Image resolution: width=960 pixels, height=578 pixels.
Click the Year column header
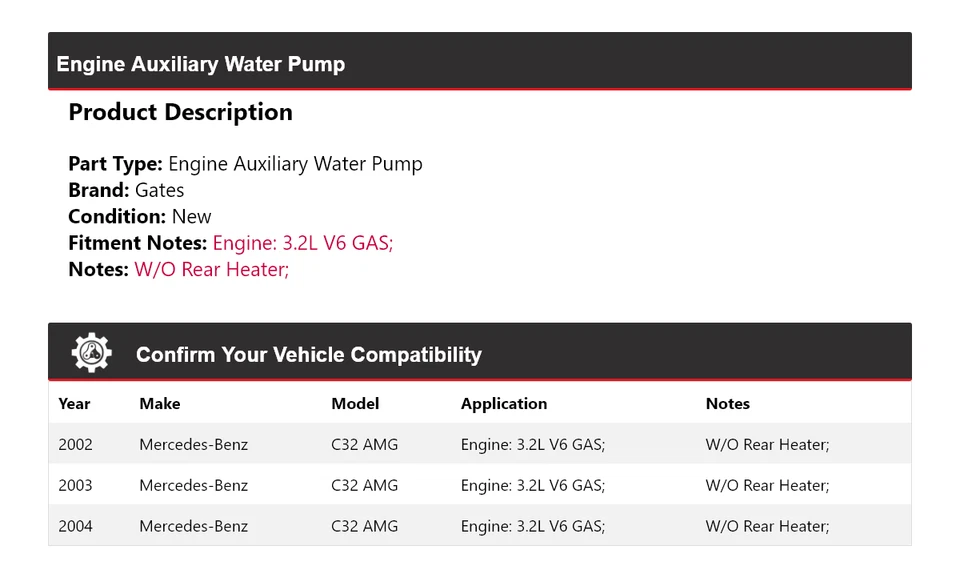[x=74, y=404]
